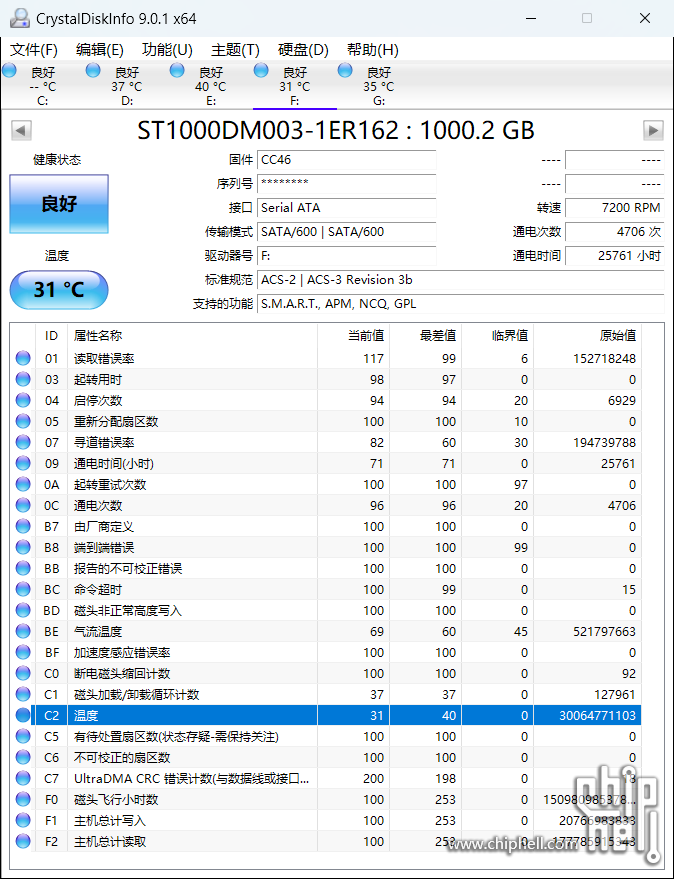Viewport: 674px width, 879px height.
Task: Click status orb for attribute B7 由厂商定义
Action: click(23, 526)
